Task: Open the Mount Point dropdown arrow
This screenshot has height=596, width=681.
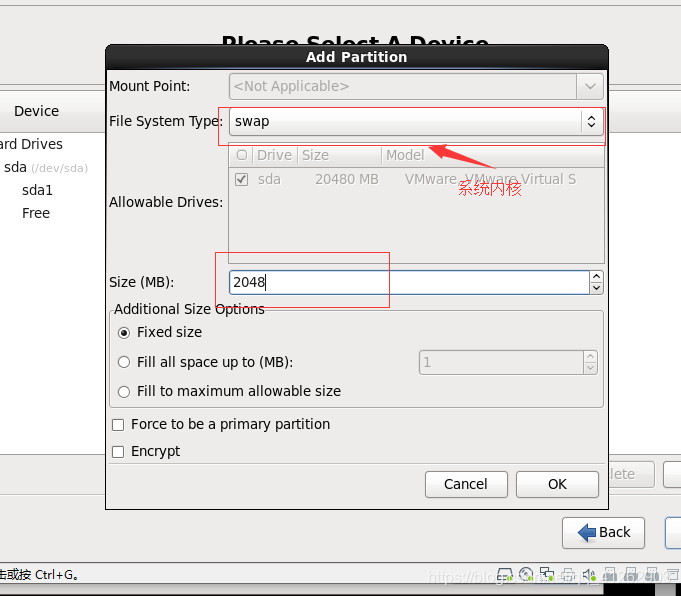Action: pyautogui.click(x=590, y=86)
